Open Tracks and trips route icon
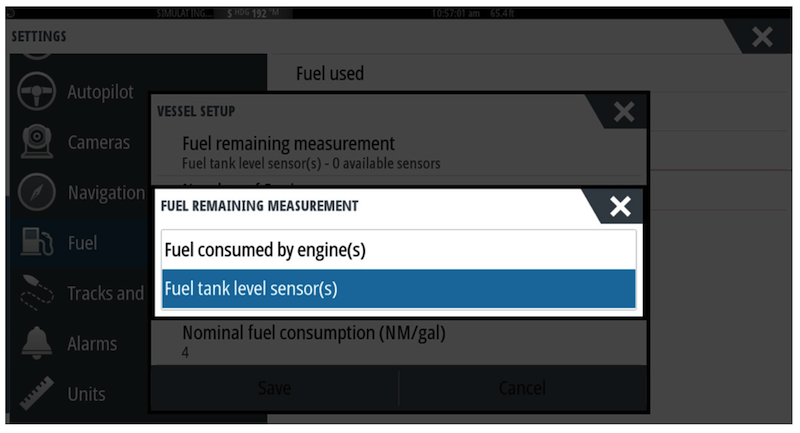The width and height of the screenshot is (800, 433). point(37,292)
